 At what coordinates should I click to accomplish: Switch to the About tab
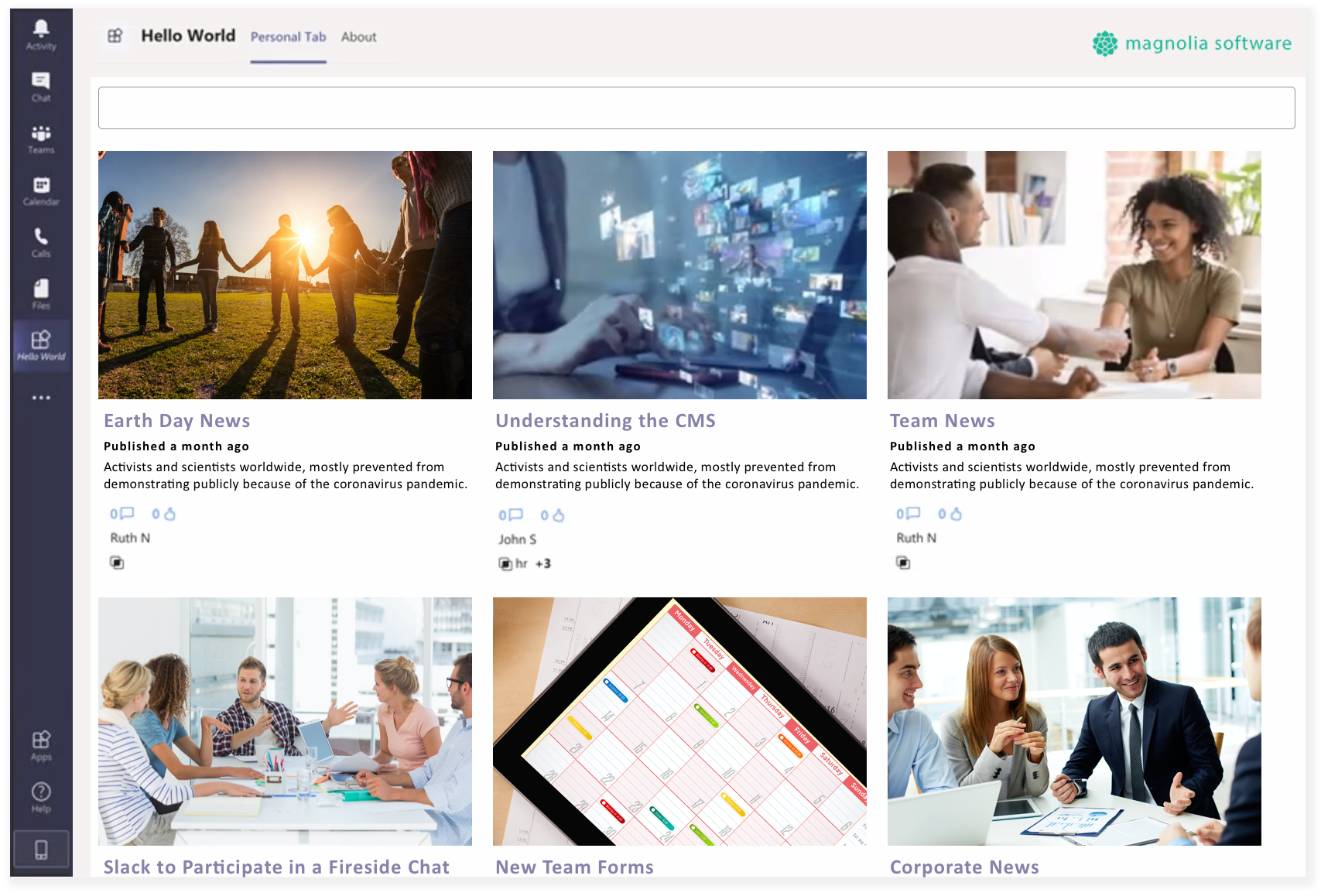click(x=359, y=36)
